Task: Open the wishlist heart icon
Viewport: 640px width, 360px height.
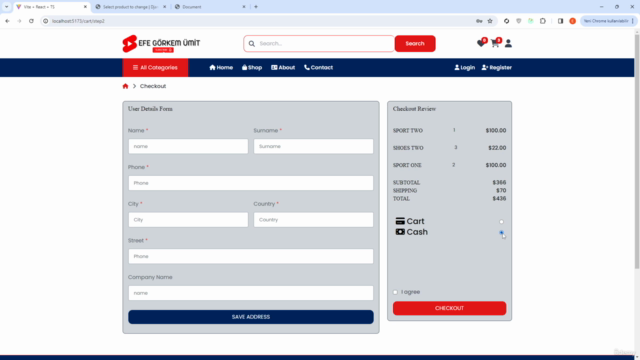Action: tap(481, 43)
